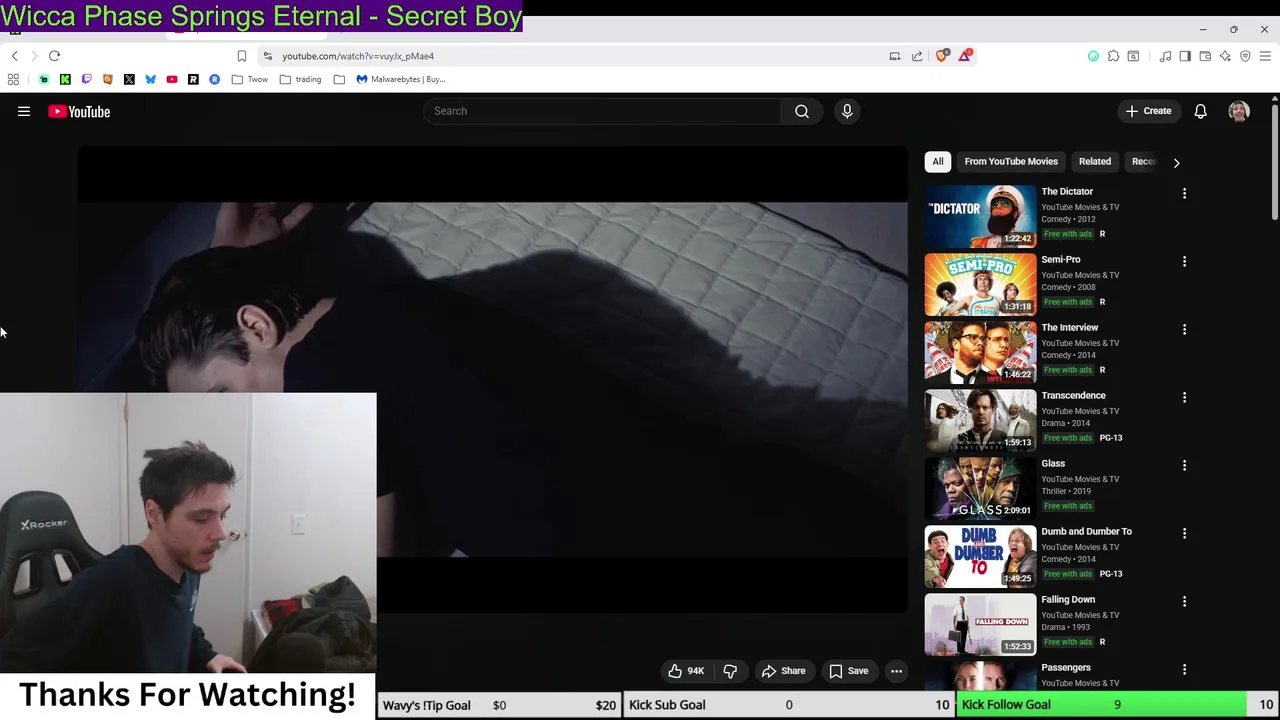Open Brave Wallet icon
The width and height of the screenshot is (1280, 720).
1205,56
